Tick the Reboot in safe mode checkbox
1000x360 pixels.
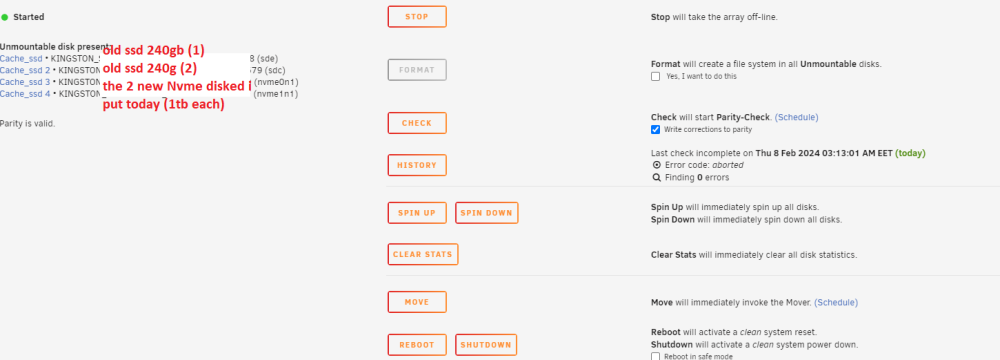[x=656, y=357]
